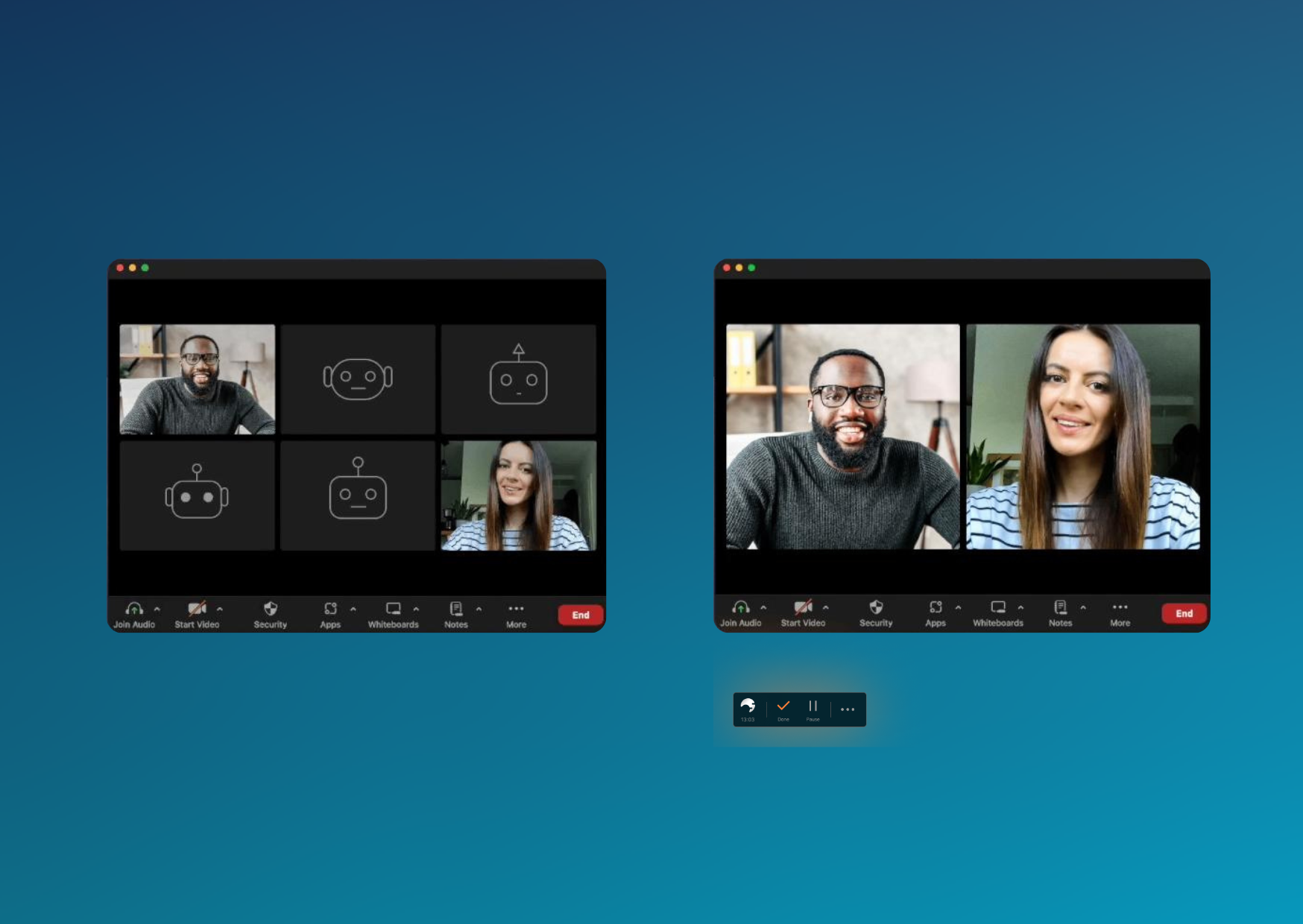The height and width of the screenshot is (924, 1303).
Task: Open the Whiteboards chevron options
Action: (416, 608)
